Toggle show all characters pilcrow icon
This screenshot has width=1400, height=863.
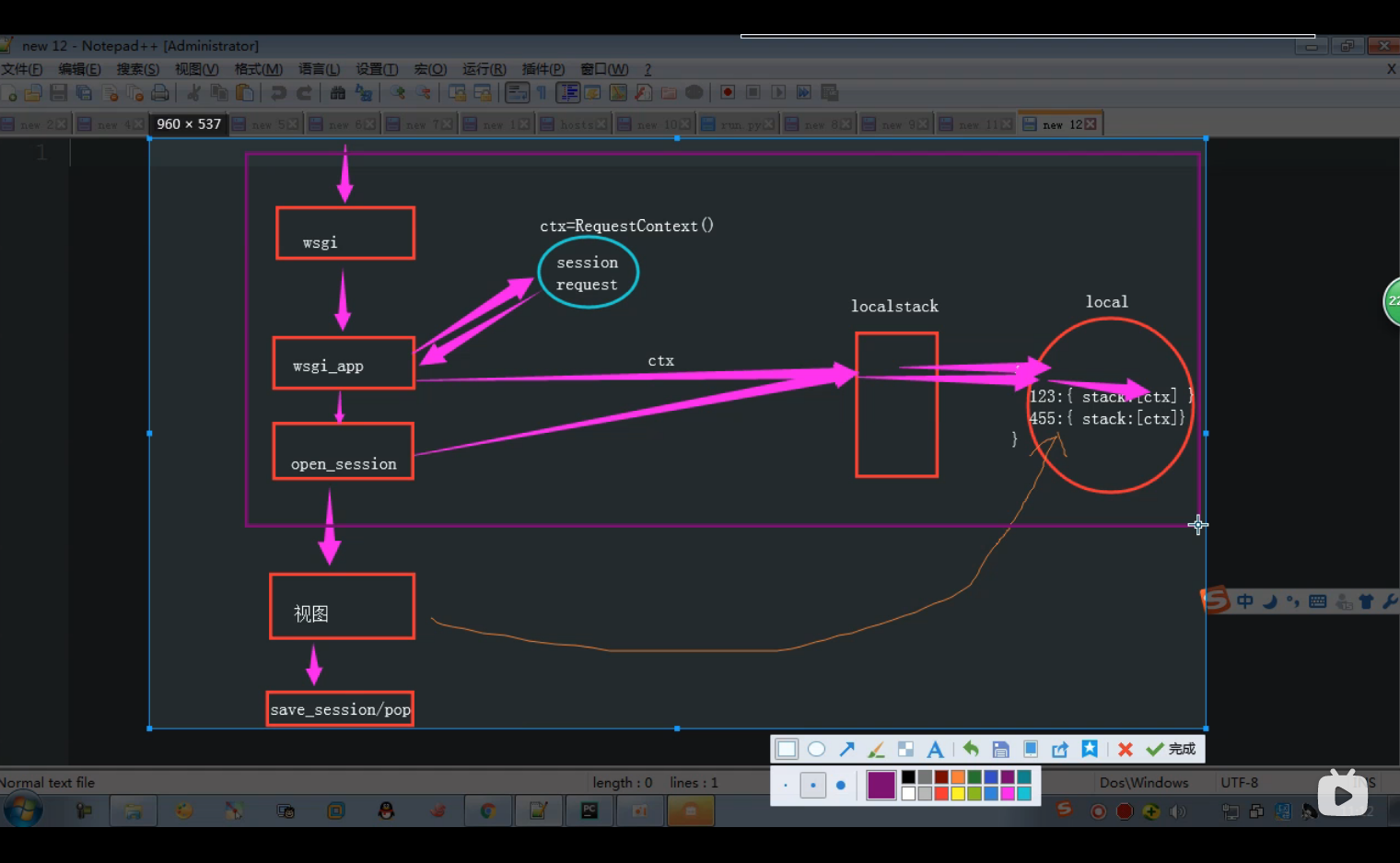[x=542, y=92]
